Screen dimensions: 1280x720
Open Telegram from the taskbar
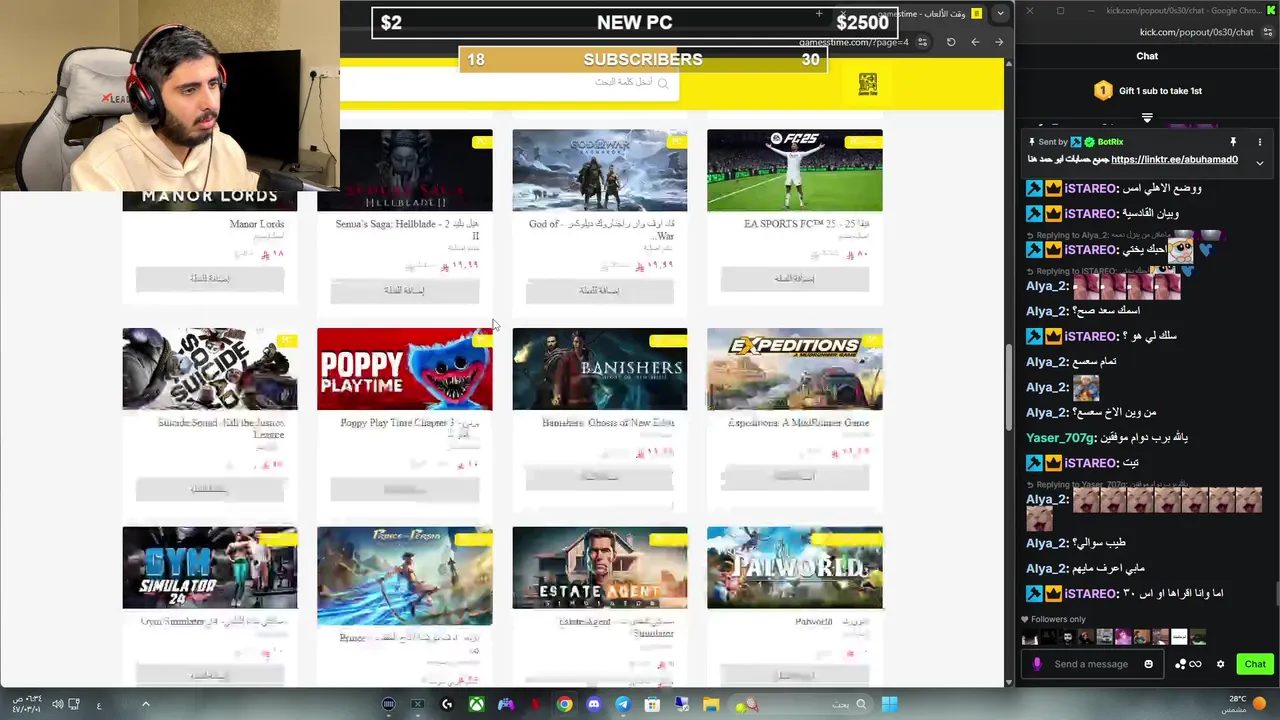click(x=622, y=704)
